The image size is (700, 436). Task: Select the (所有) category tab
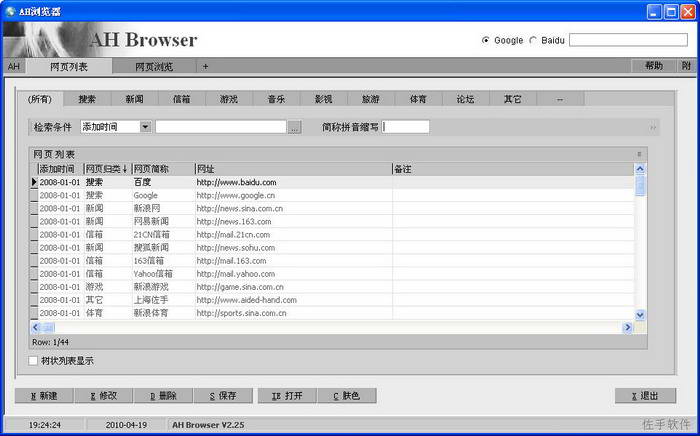click(40, 99)
